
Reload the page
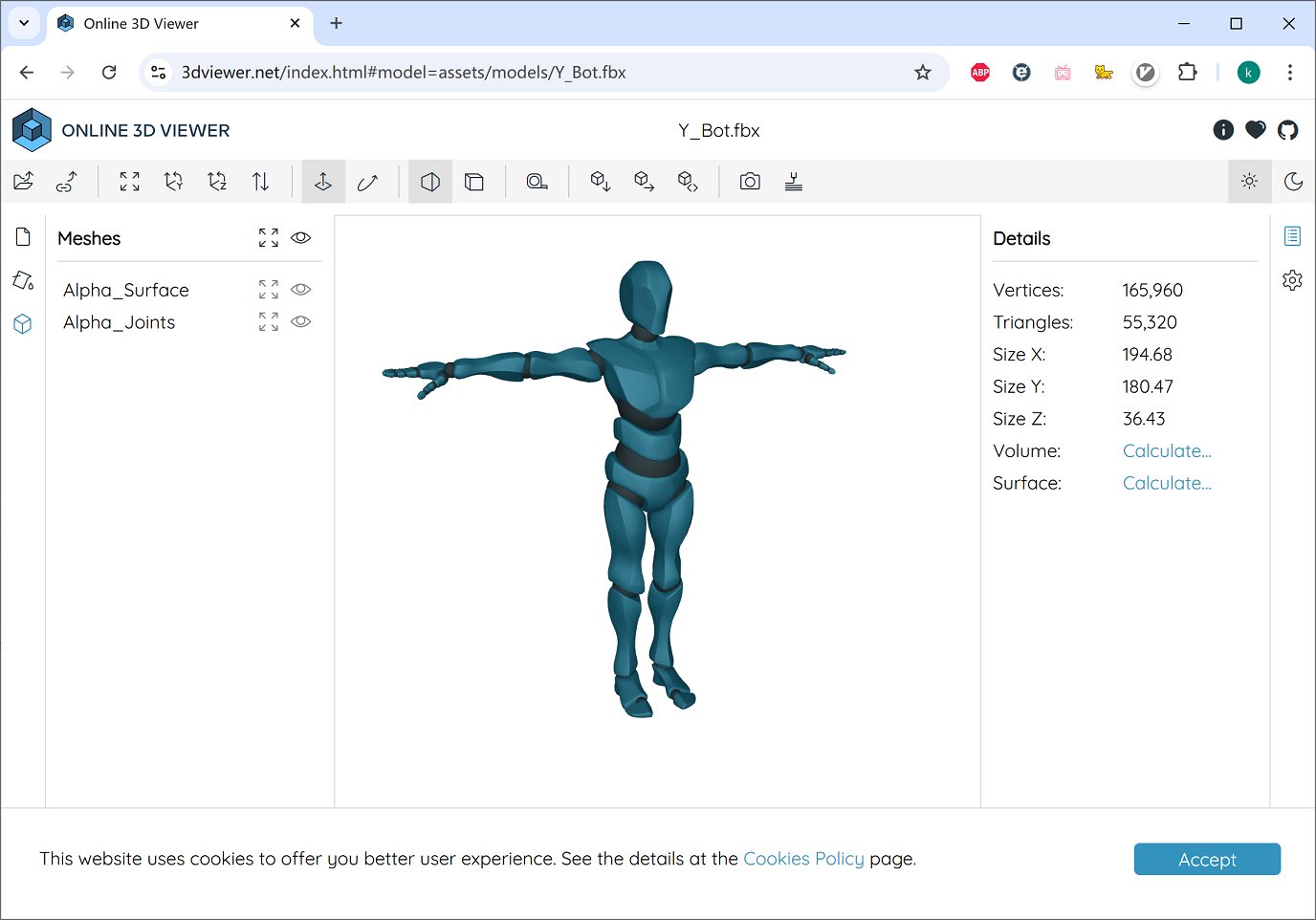click(109, 73)
